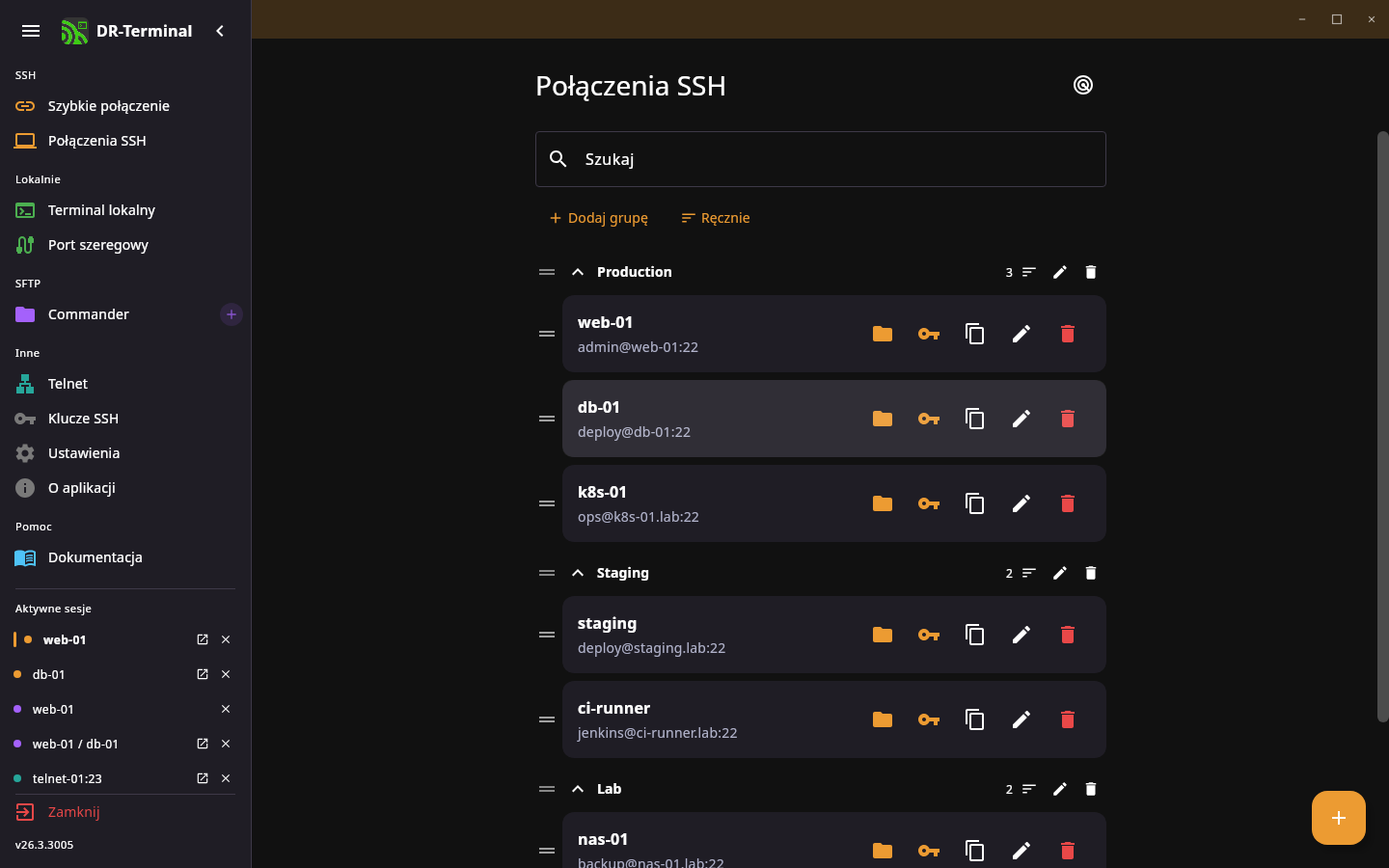The height and width of the screenshot is (868, 1389).
Task: Click the Dodaj grupę button
Action: point(598,218)
